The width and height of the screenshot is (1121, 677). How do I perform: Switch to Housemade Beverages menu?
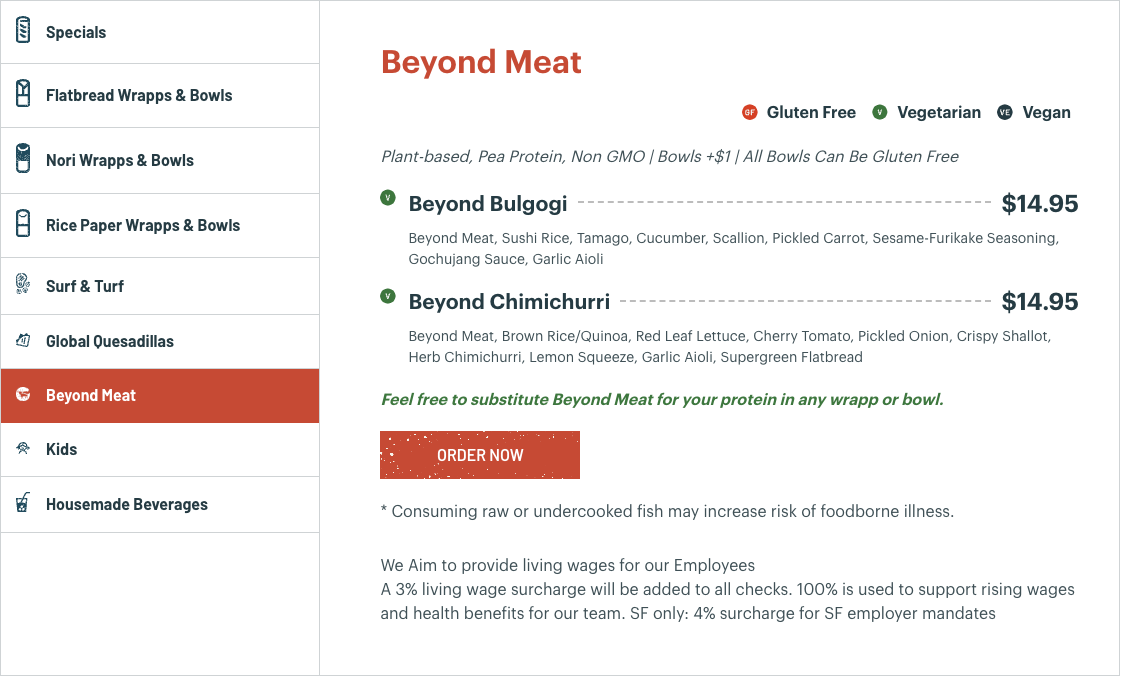127,504
